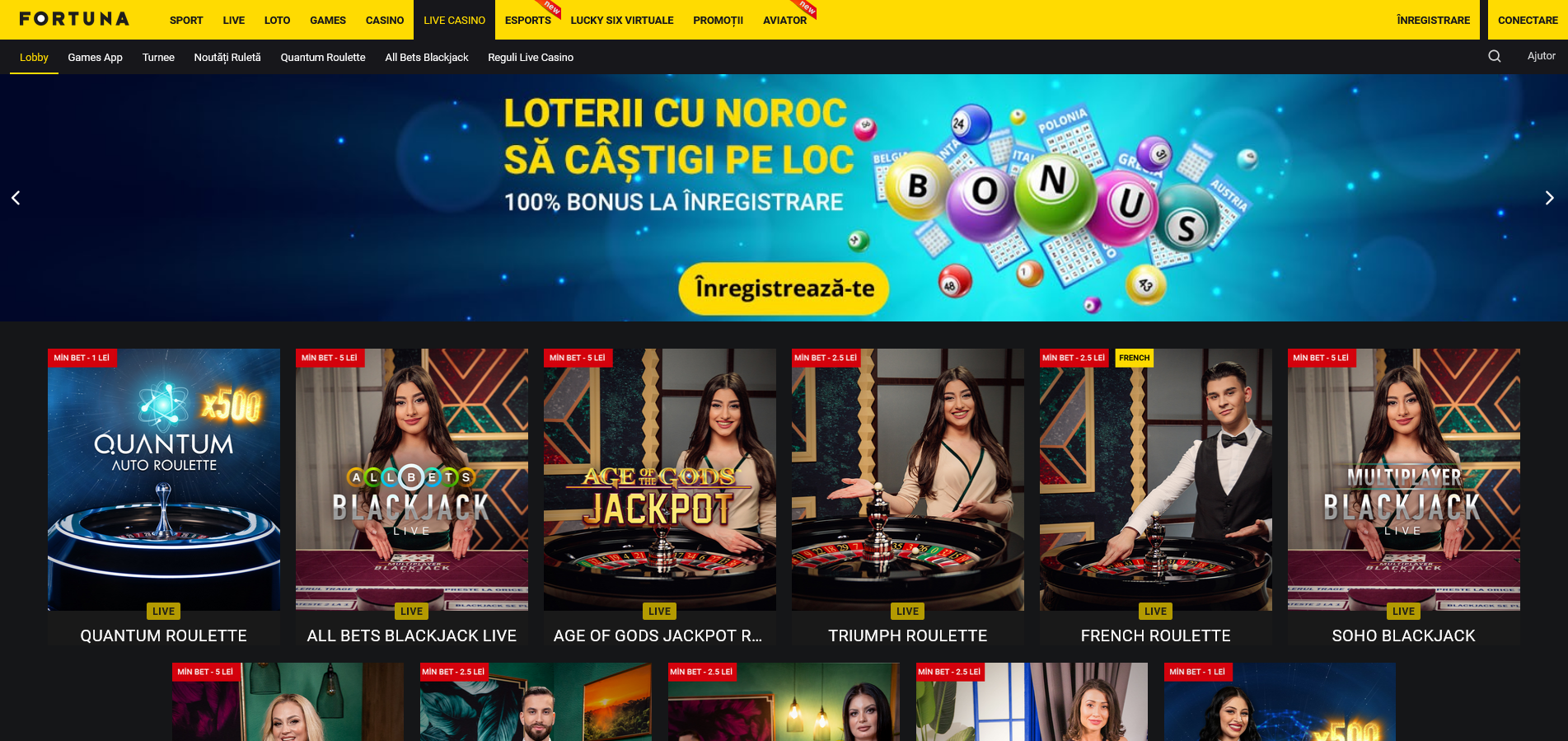Viewport: 1568px width, 741px height.
Task: Open the Quantum Roulette game tile
Action: coord(164,496)
